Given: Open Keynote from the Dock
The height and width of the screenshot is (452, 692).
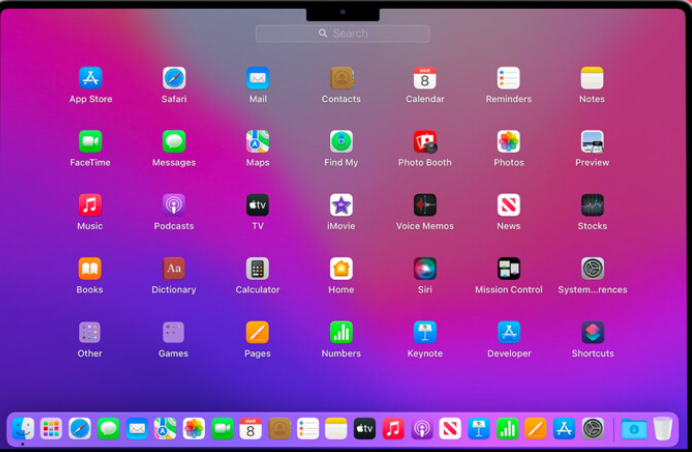Looking at the screenshot, I should pos(479,429).
